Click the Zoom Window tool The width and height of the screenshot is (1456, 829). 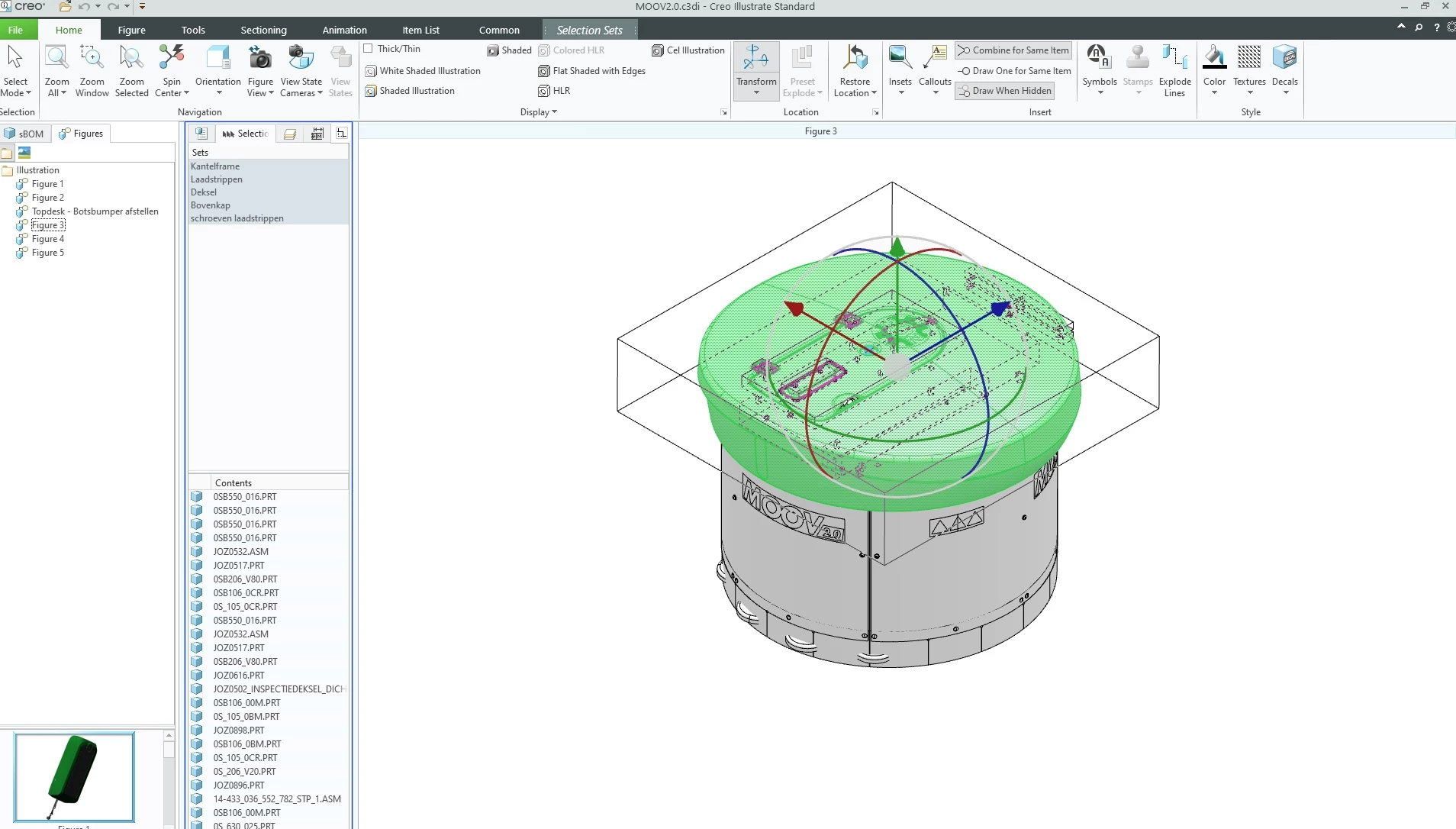tap(92, 71)
